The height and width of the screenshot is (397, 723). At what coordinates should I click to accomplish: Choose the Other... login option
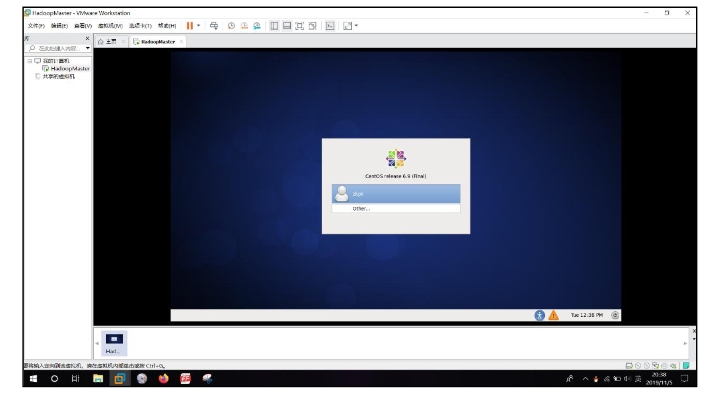click(396, 209)
